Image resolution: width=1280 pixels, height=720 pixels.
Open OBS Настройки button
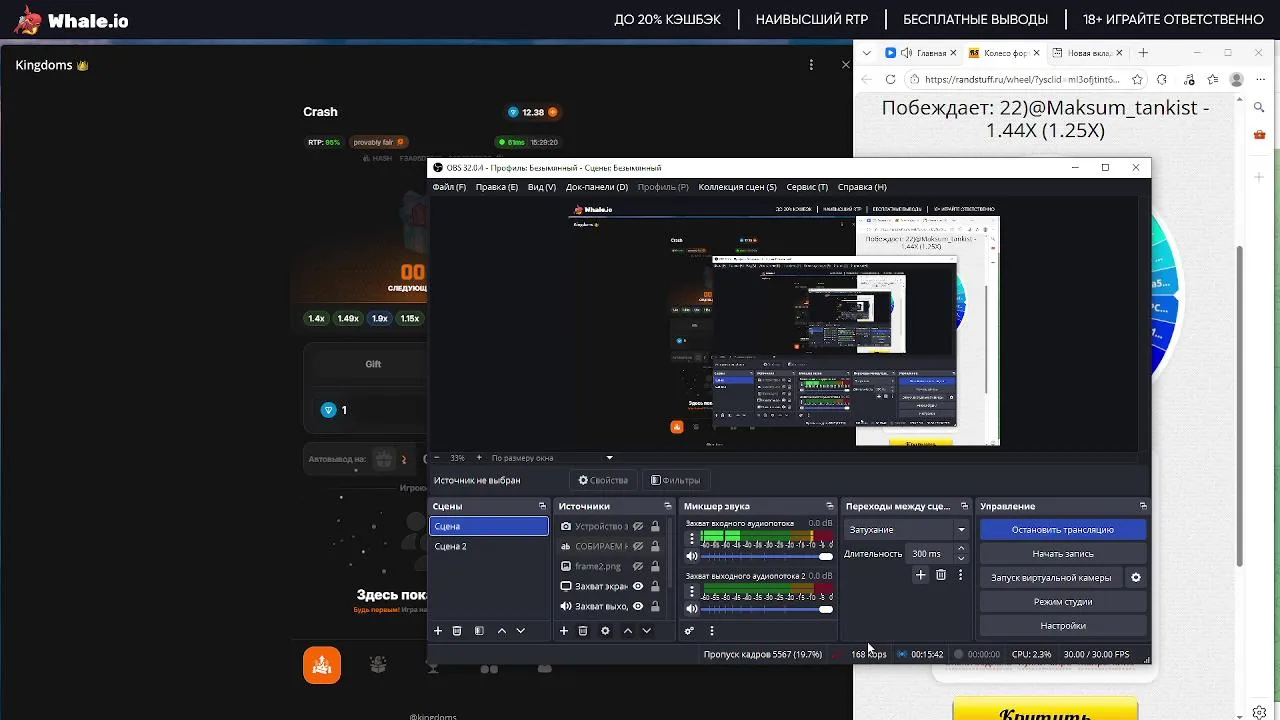(1062, 626)
